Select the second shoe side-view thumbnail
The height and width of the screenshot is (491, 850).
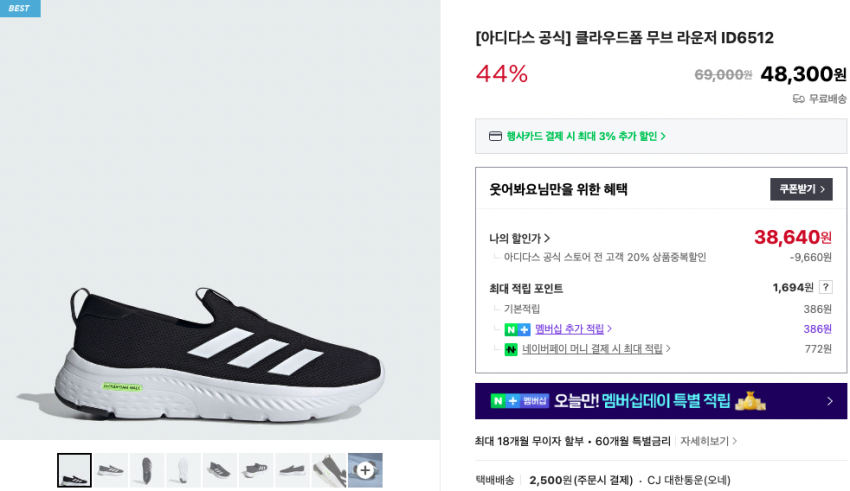coord(111,470)
